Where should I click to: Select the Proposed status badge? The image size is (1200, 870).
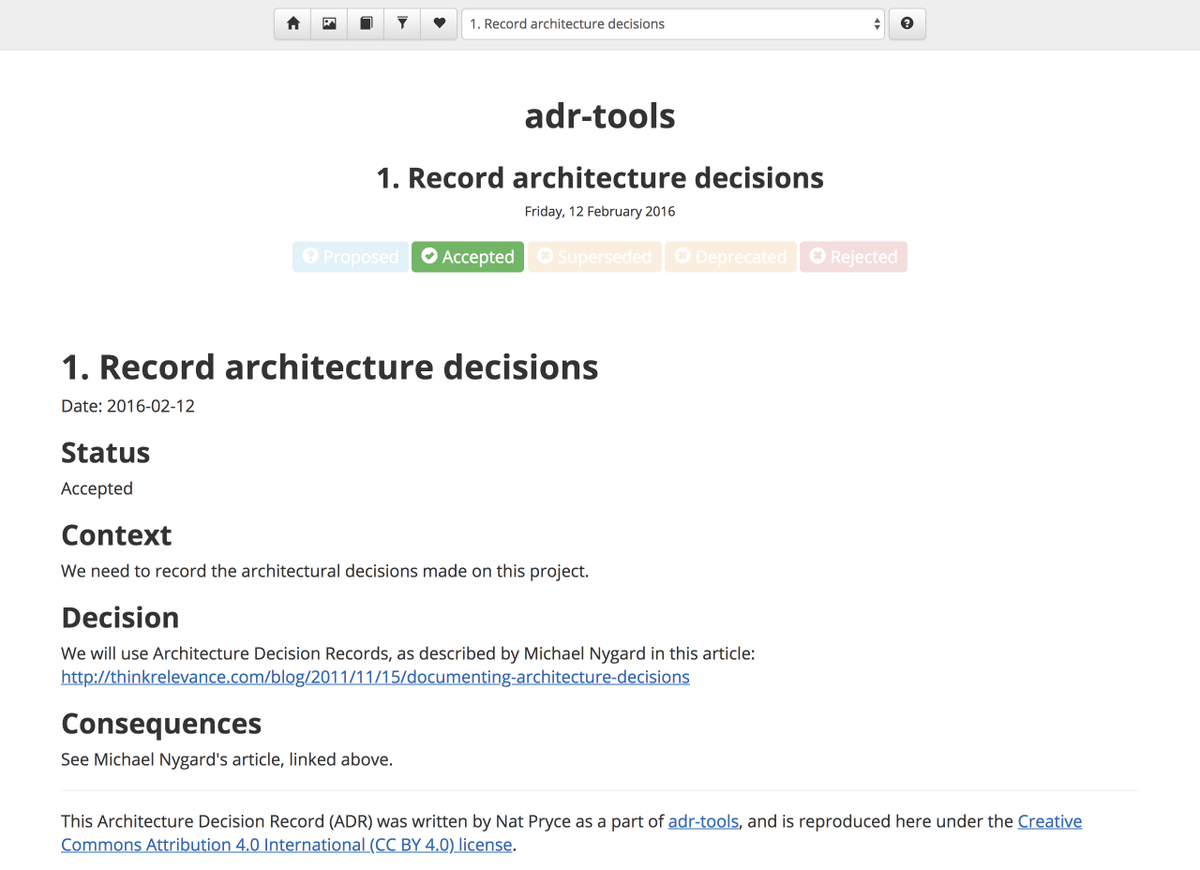tap(351, 257)
